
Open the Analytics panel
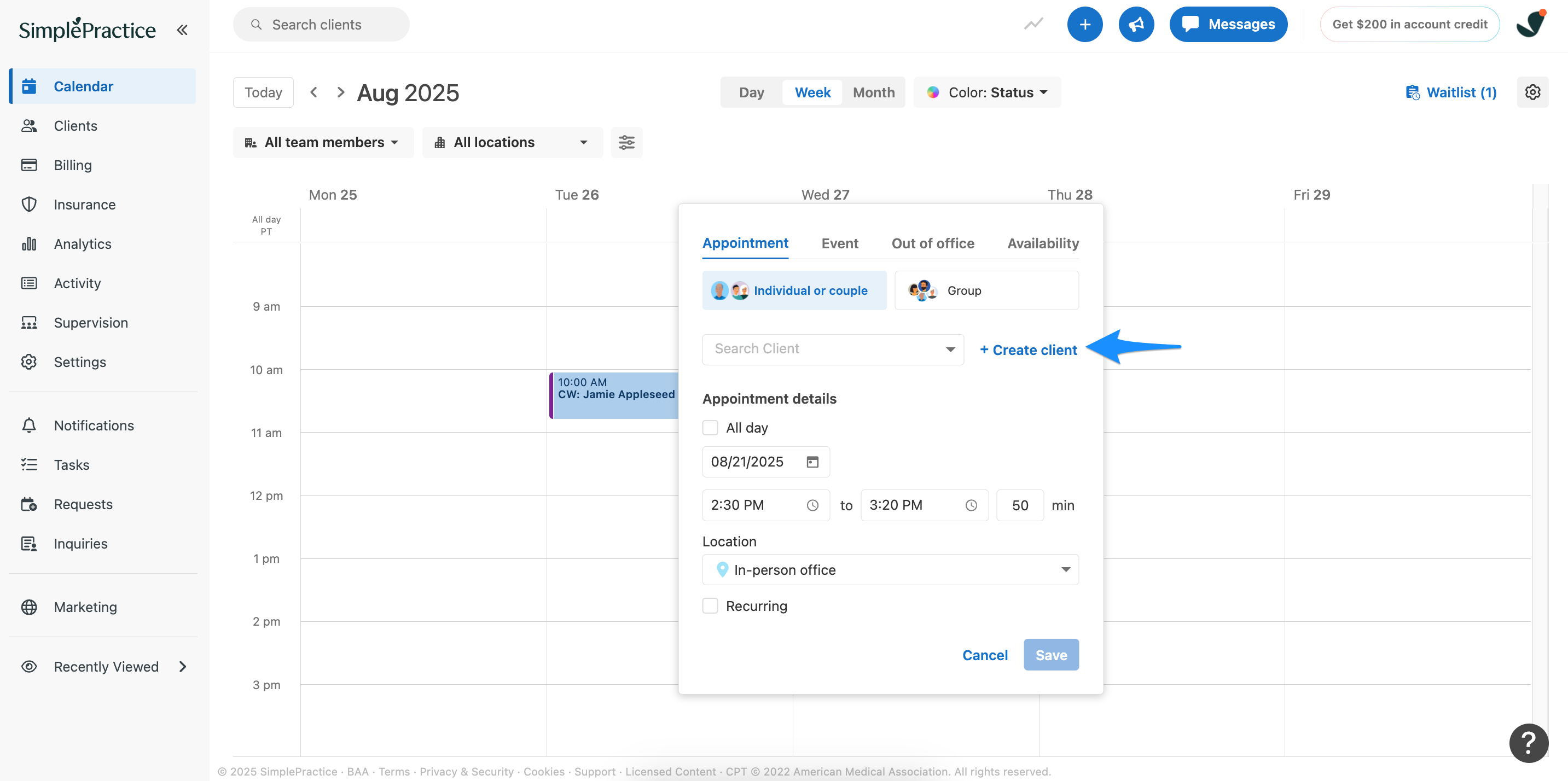point(82,243)
